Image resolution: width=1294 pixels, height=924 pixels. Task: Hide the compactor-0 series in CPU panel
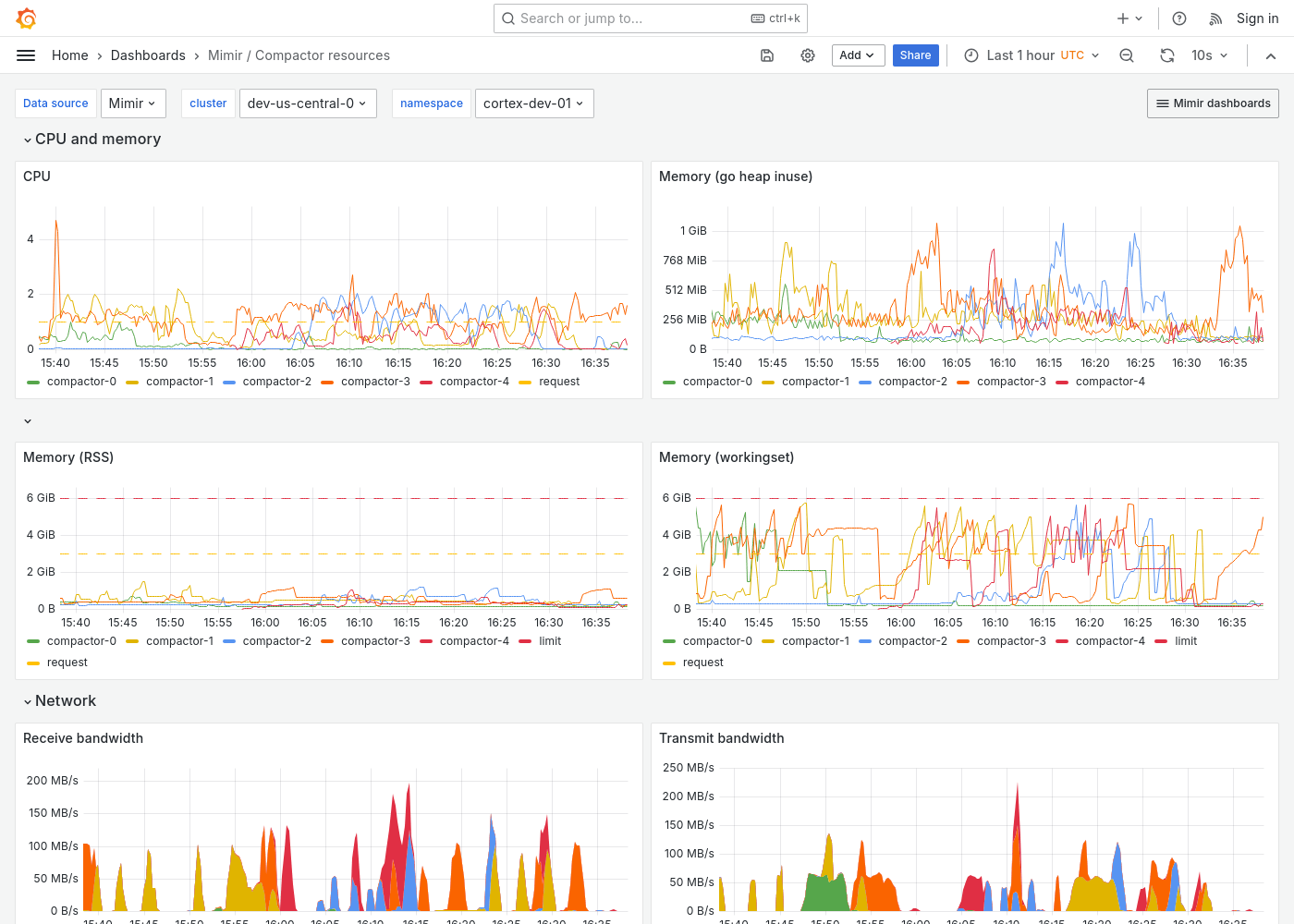coord(81,381)
